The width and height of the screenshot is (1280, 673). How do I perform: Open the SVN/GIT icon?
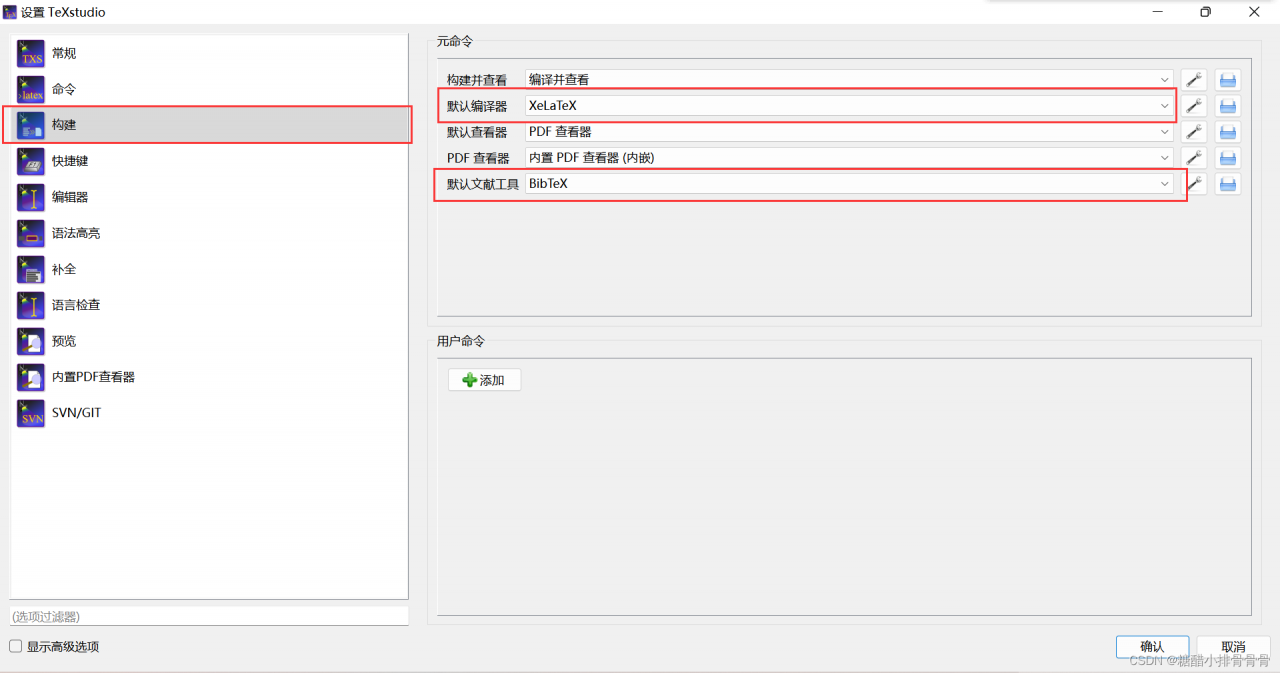[x=31, y=413]
